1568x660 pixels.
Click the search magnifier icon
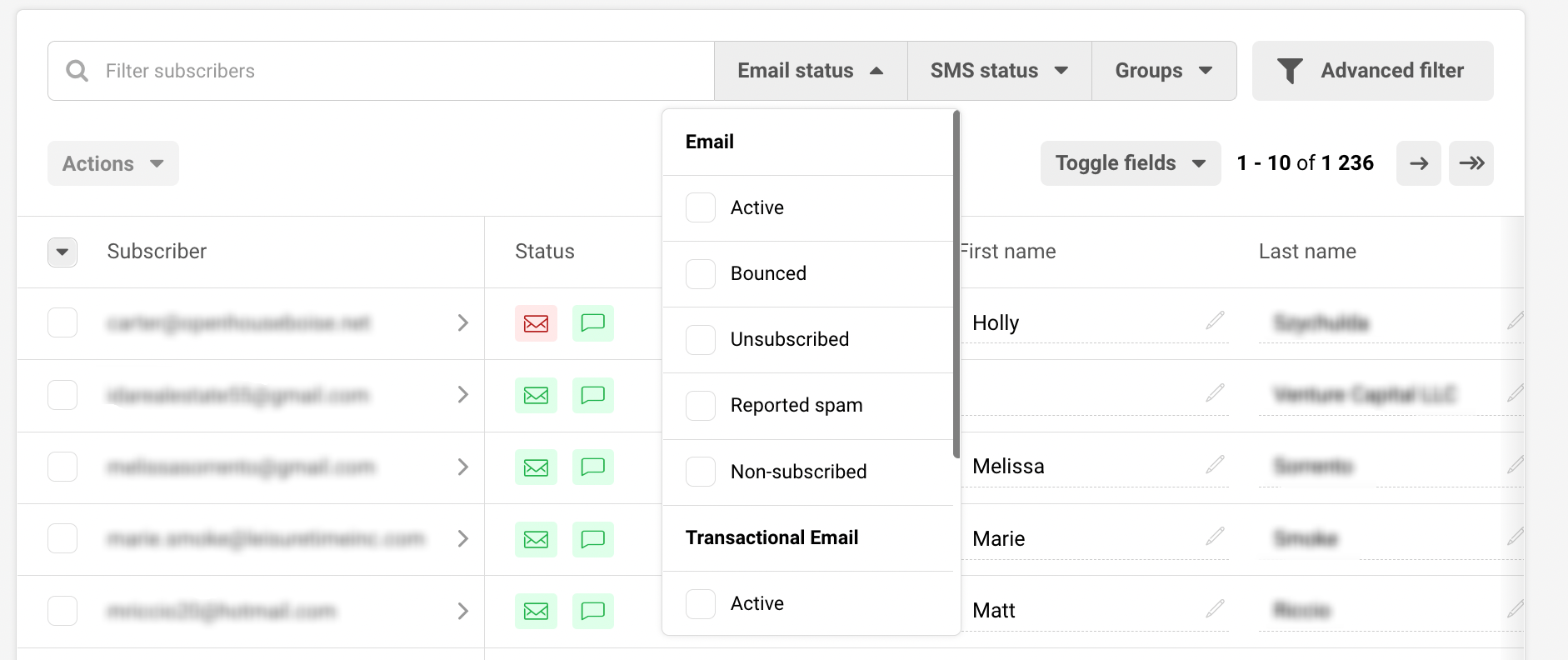pos(77,71)
